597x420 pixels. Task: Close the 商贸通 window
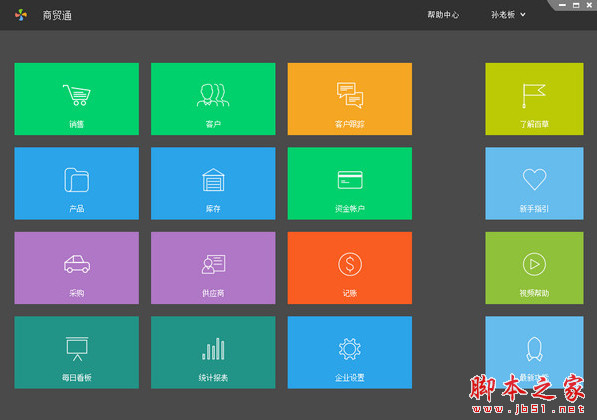[589, 5]
